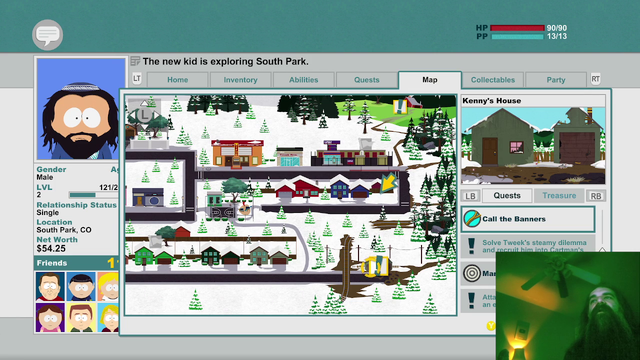
Task: Click the teal PP bar
Action: [x=517, y=36]
